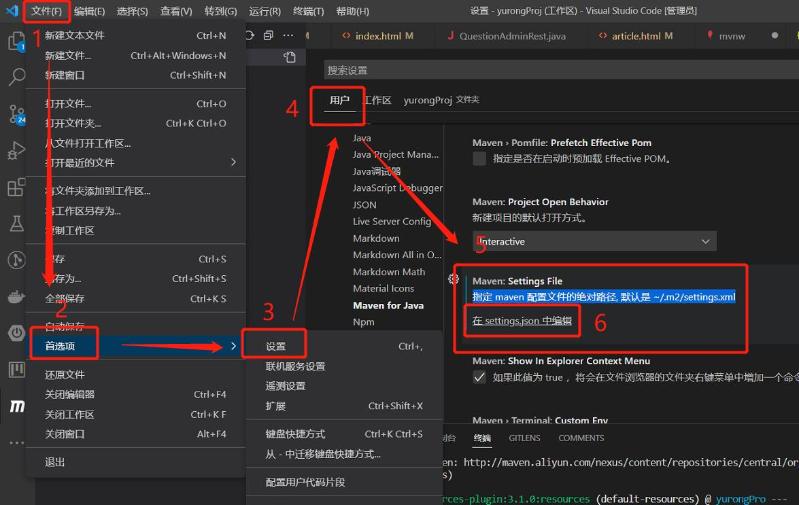Focus the 搜索设置 search box
The image size is (799, 505).
click(561, 70)
